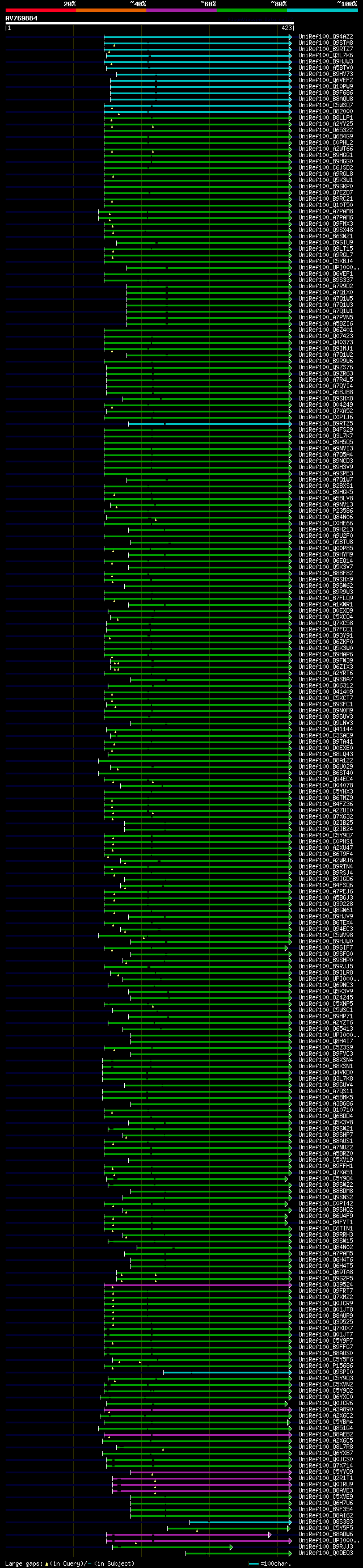Image resolution: width=363 pixels, height=1568 pixels.
Task: Open hit UniRef100_C5YYQ9
Action: (x=325, y=1472)
